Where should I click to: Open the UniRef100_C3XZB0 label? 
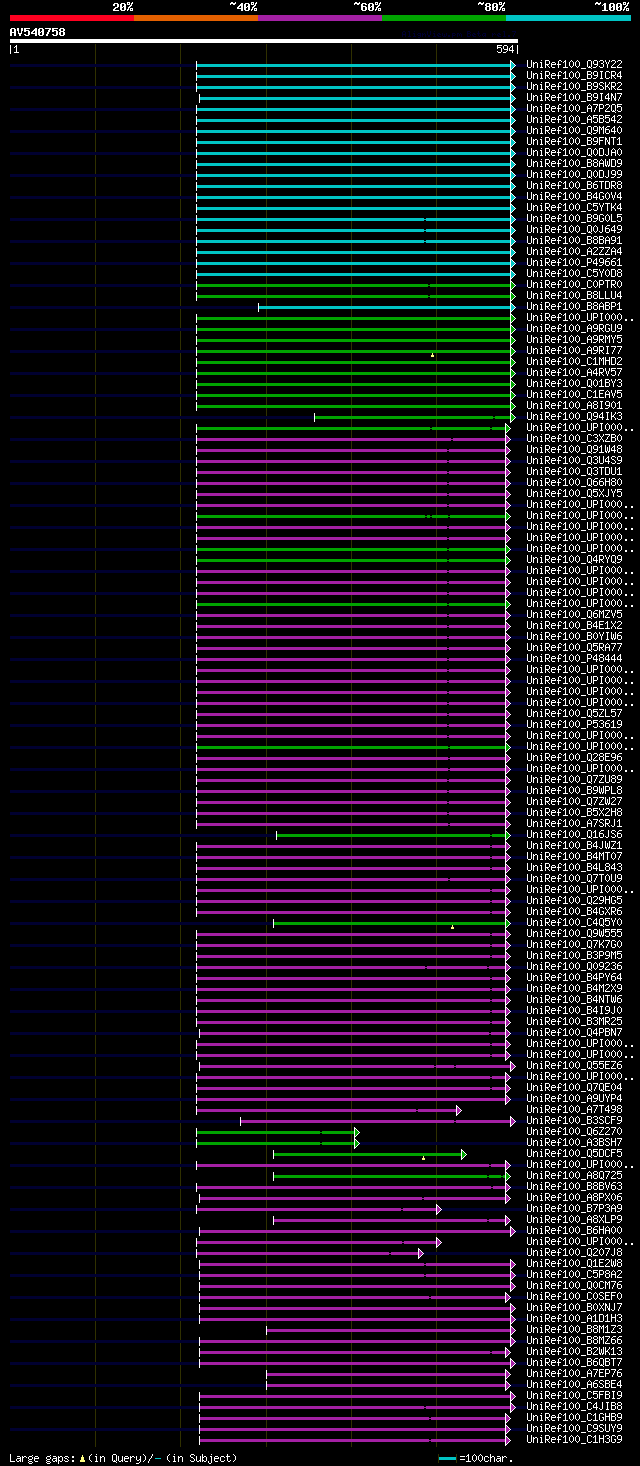point(574,439)
